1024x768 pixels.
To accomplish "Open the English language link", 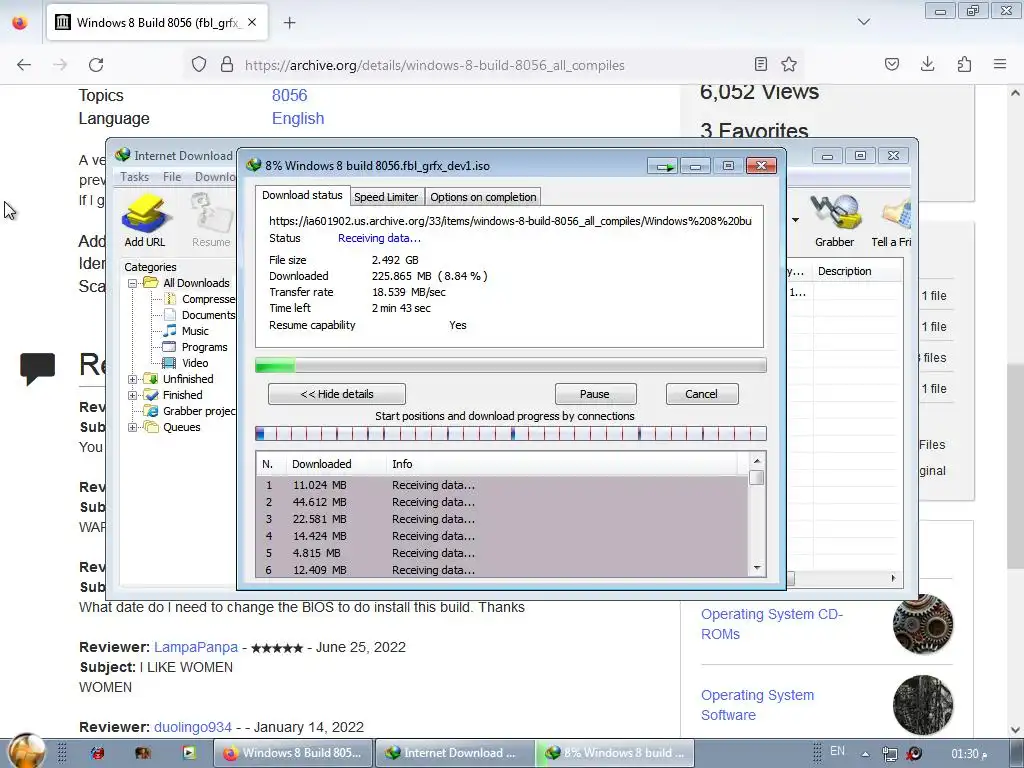I will click(x=298, y=118).
